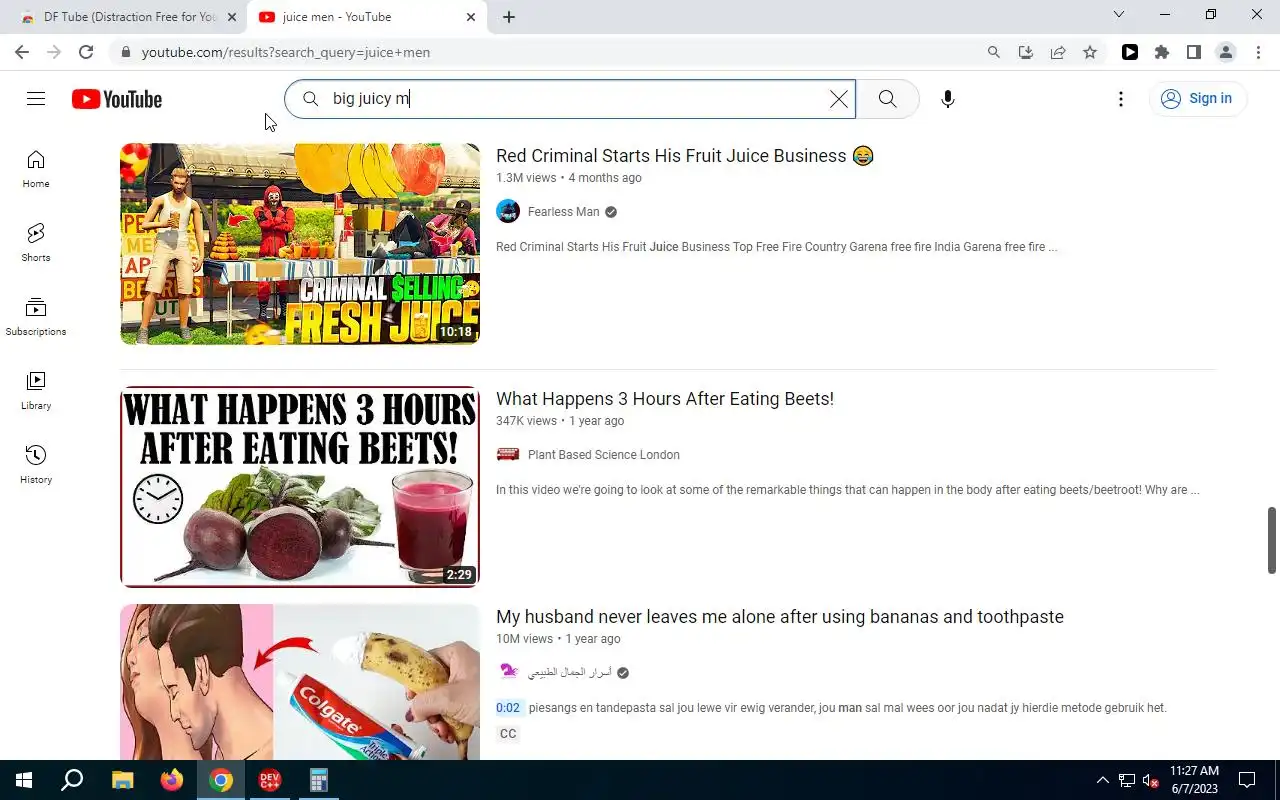The image size is (1280, 800).
Task: Share this page icon
Action: point(1058,52)
